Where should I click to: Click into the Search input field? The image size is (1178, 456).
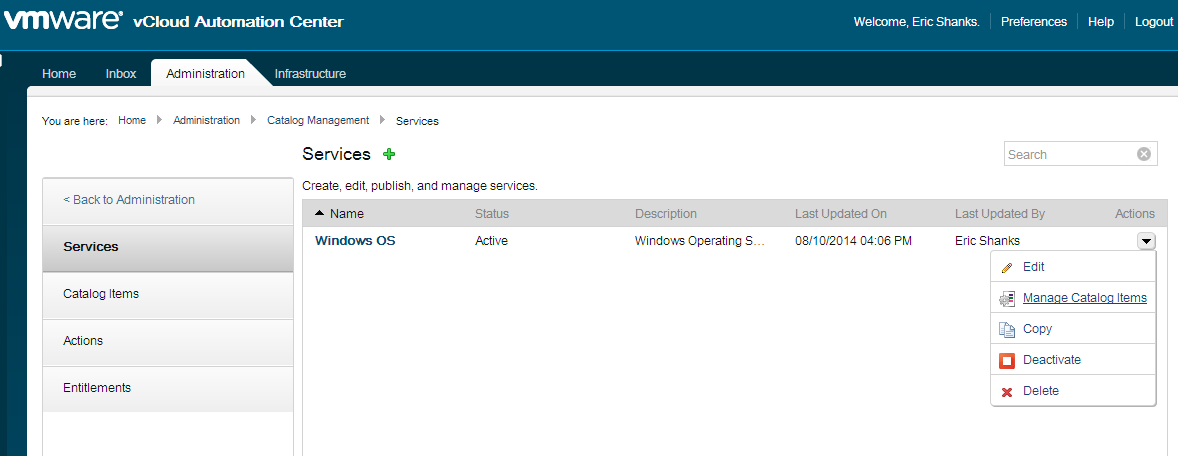1068,154
